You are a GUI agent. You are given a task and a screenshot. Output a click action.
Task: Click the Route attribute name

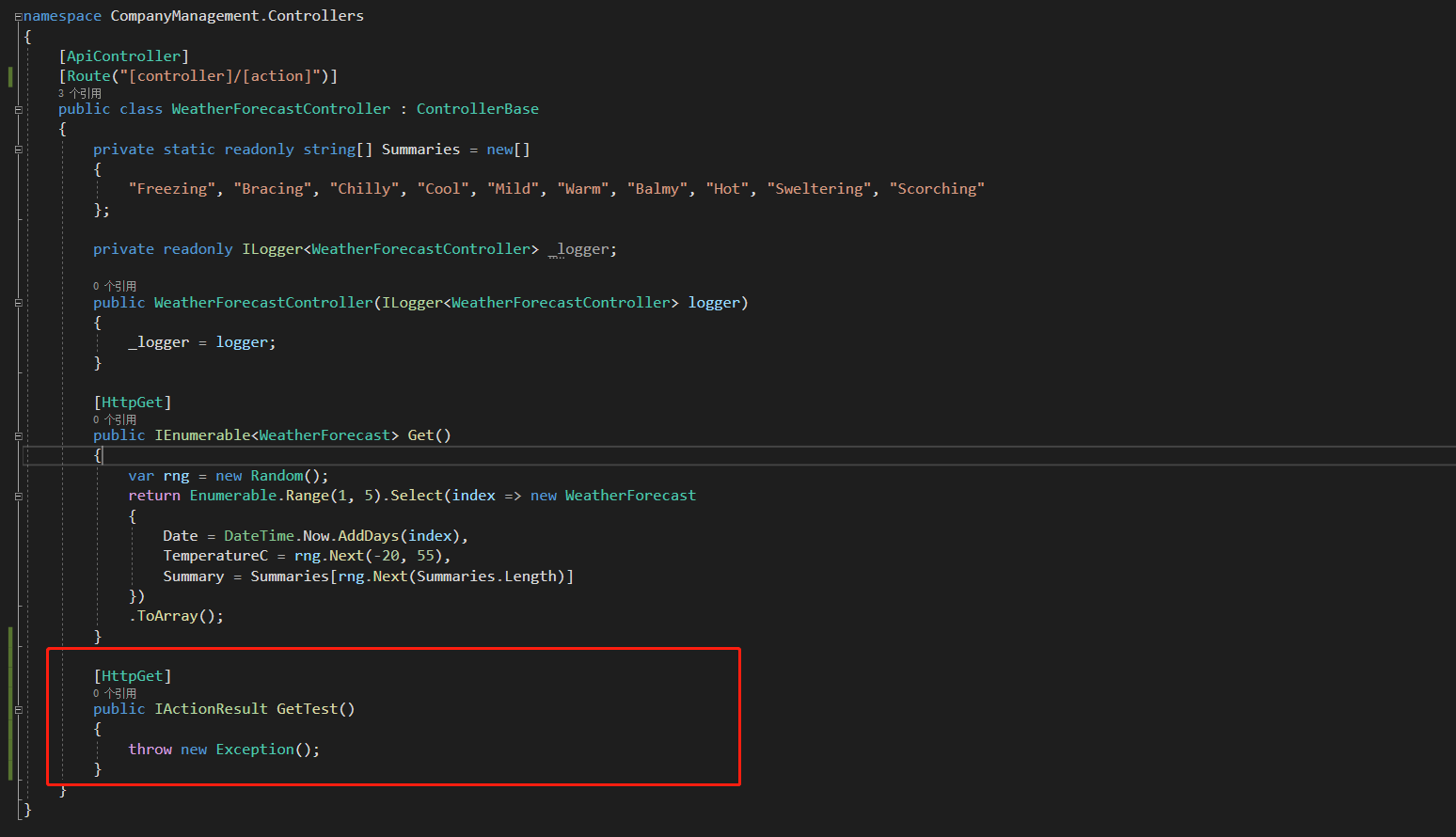point(88,76)
